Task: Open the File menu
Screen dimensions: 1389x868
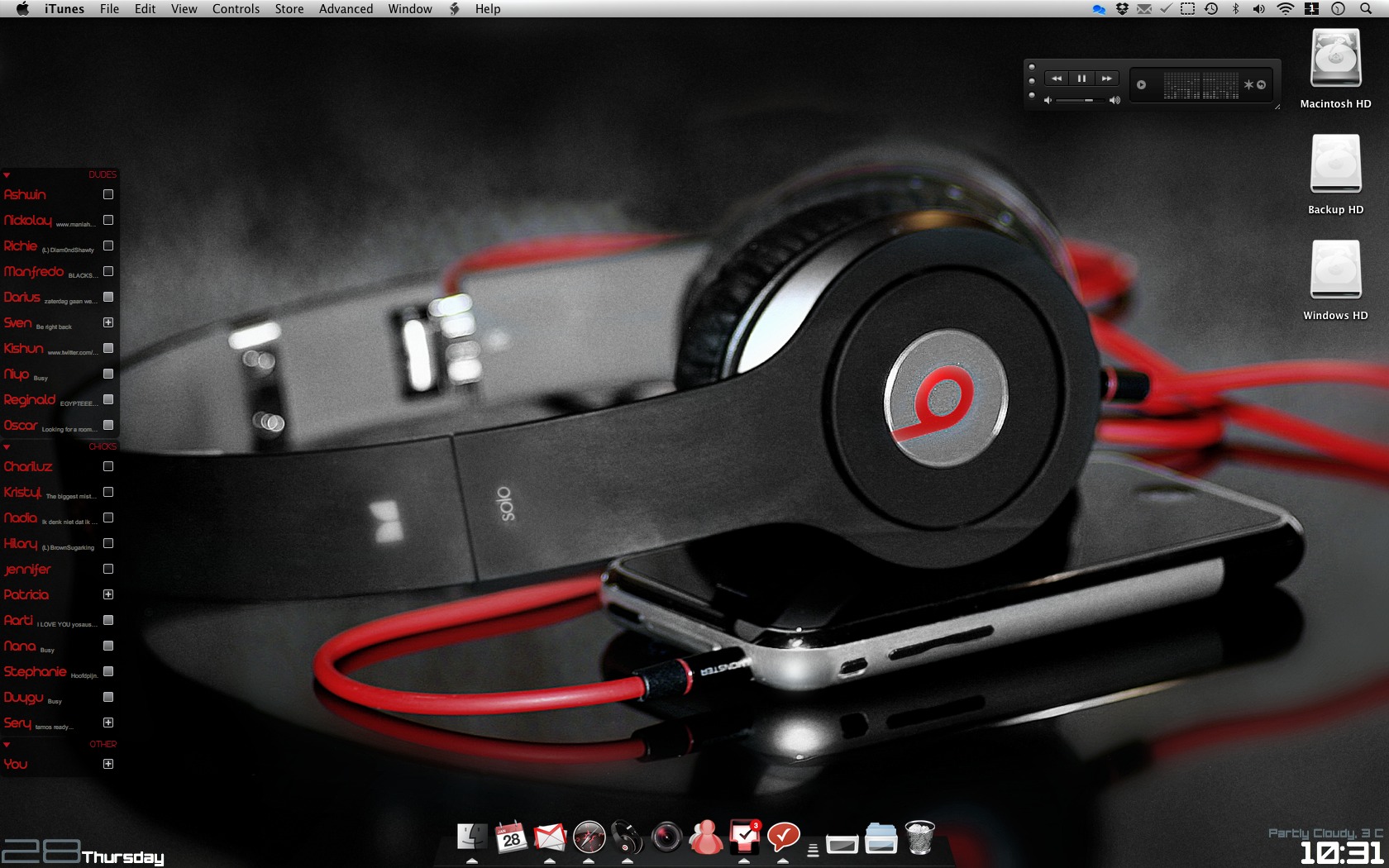Action: tap(109, 9)
